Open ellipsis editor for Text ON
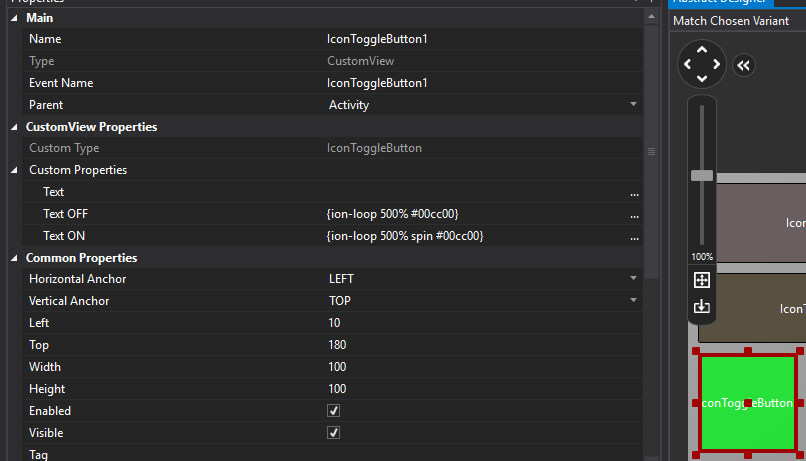 [634, 236]
